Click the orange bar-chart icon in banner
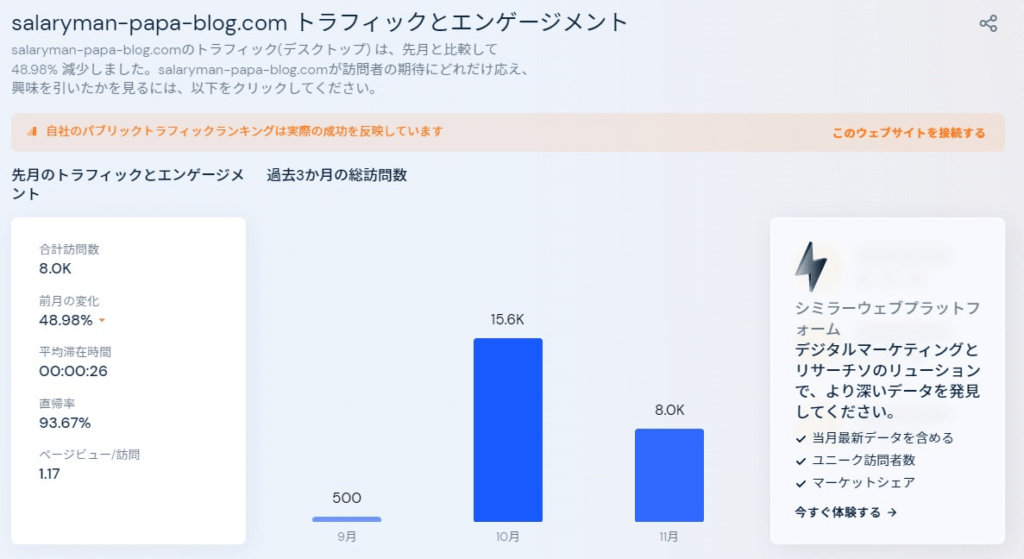The image size is (1024, 559). pos(31,131)
